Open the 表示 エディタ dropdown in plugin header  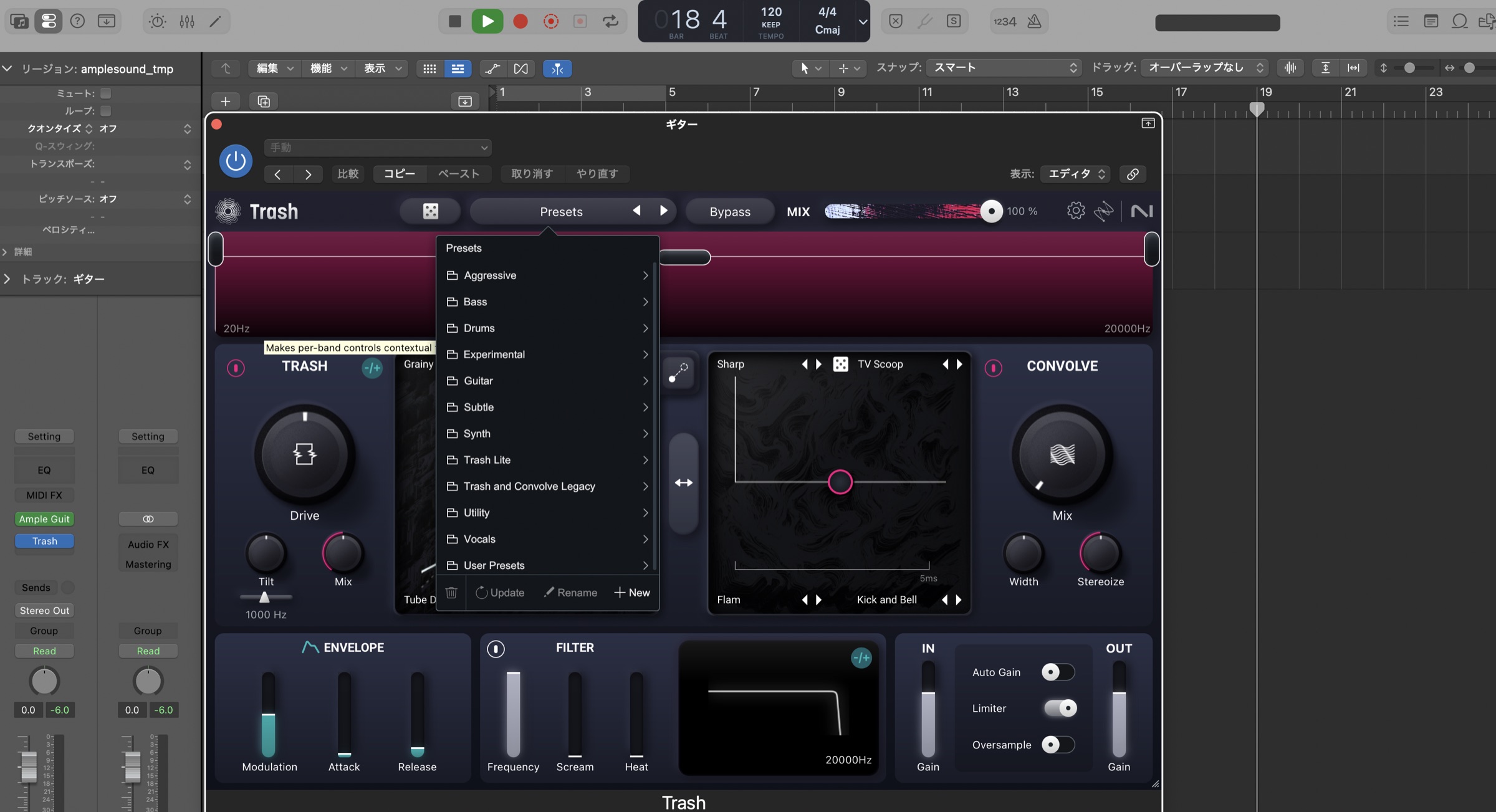pos(1076,174)
